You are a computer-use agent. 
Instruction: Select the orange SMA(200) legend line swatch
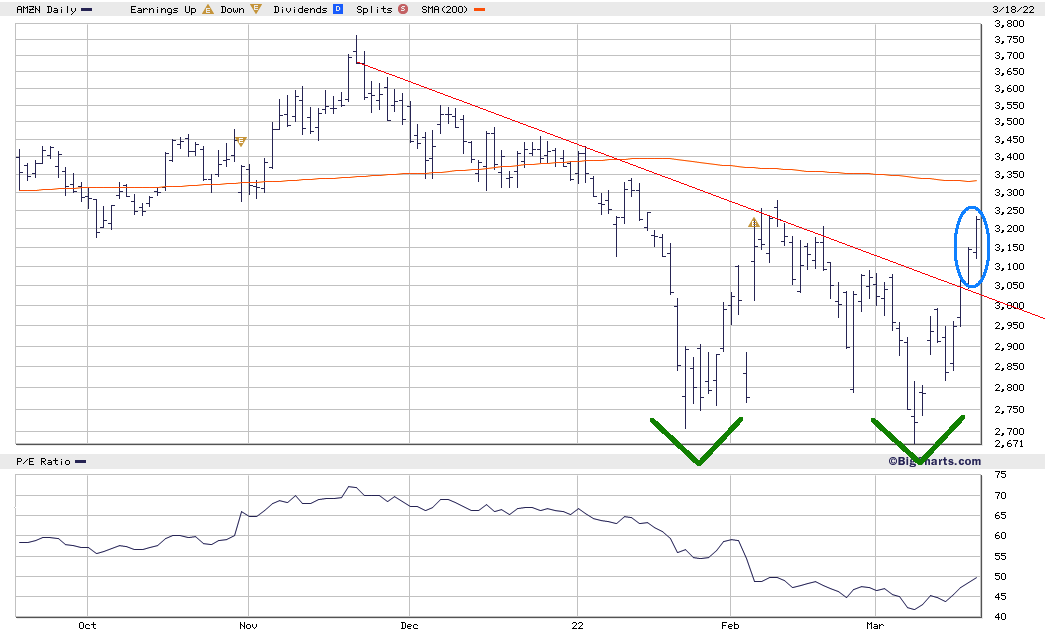479,9
